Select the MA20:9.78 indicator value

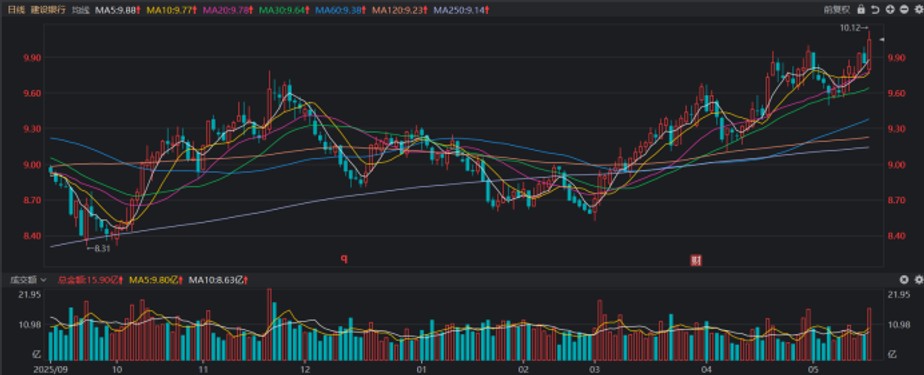tap(227, 10)
